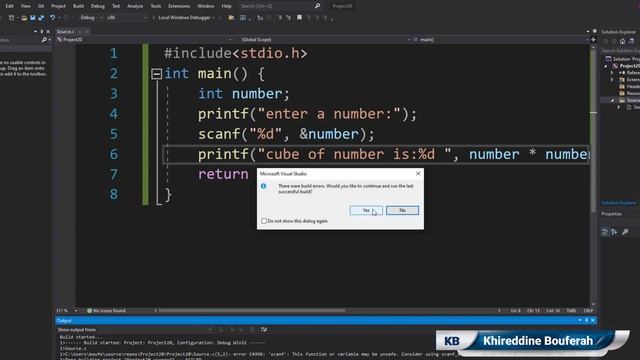
Task: Open the Tools menu
Action: click(156, 6)
